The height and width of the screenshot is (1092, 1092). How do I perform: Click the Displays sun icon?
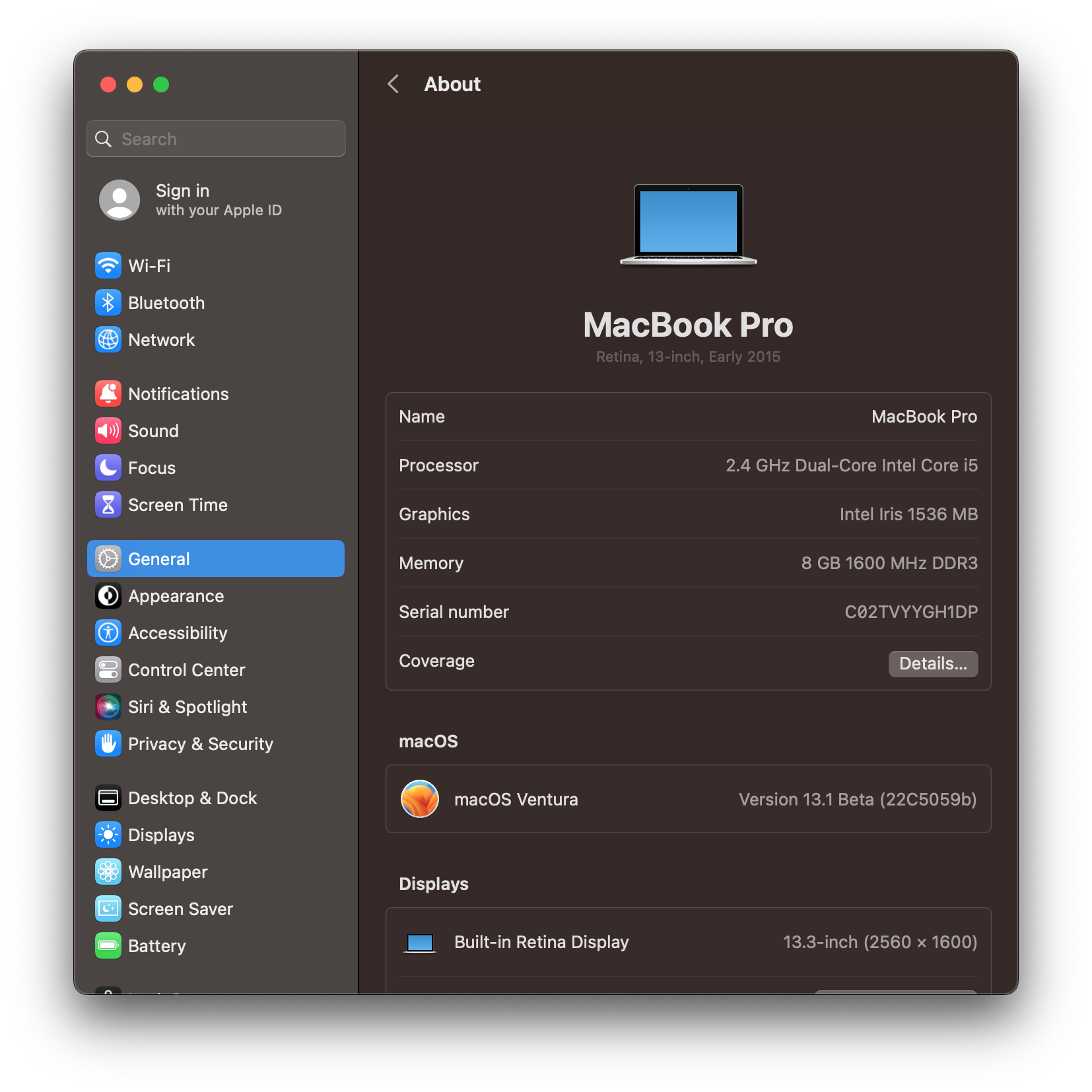click(x=108, y=835)
